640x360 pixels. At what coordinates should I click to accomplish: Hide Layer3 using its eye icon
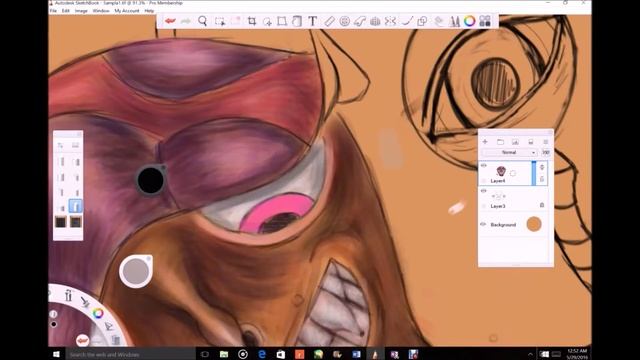[x=484, y=191]
